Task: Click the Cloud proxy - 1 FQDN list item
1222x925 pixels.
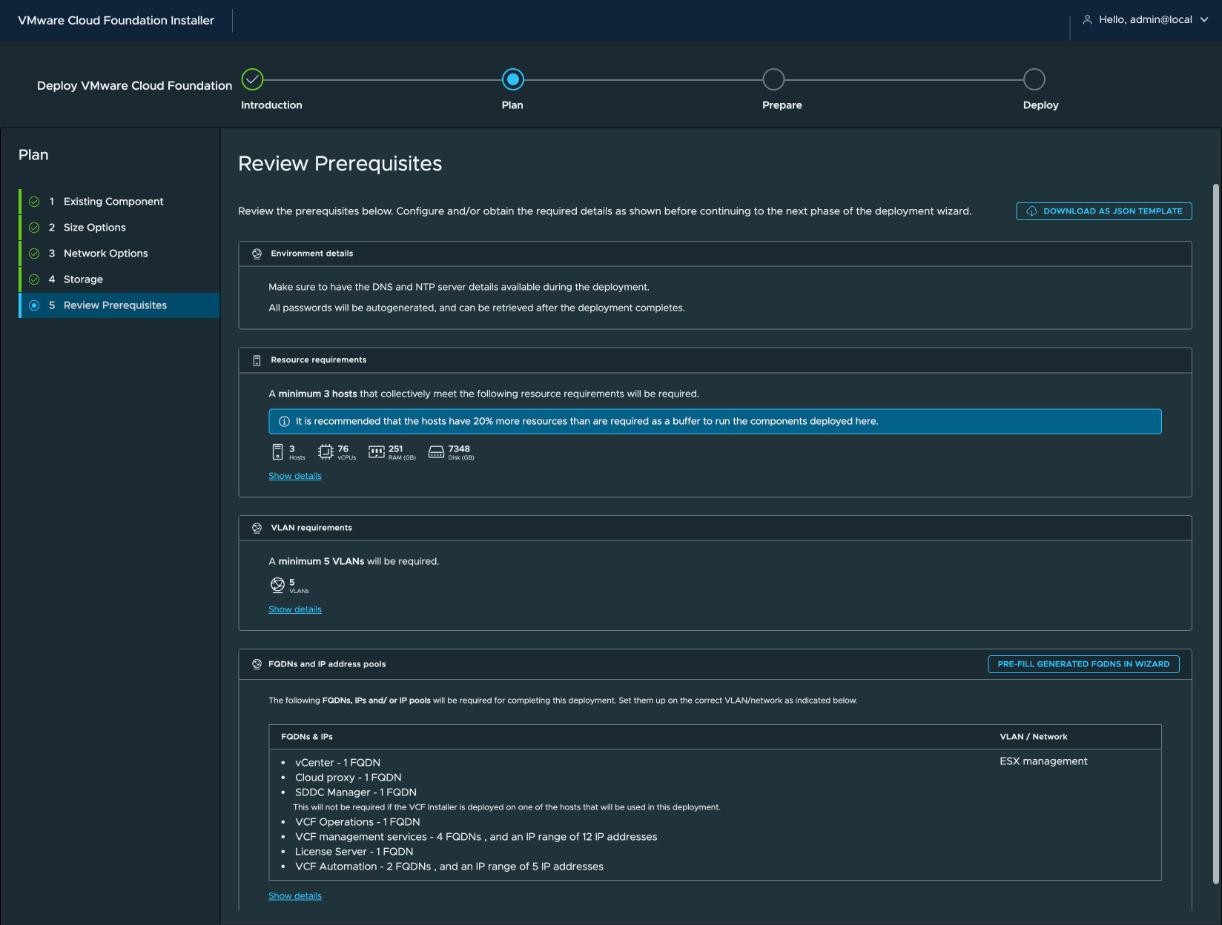Action: 348,778
